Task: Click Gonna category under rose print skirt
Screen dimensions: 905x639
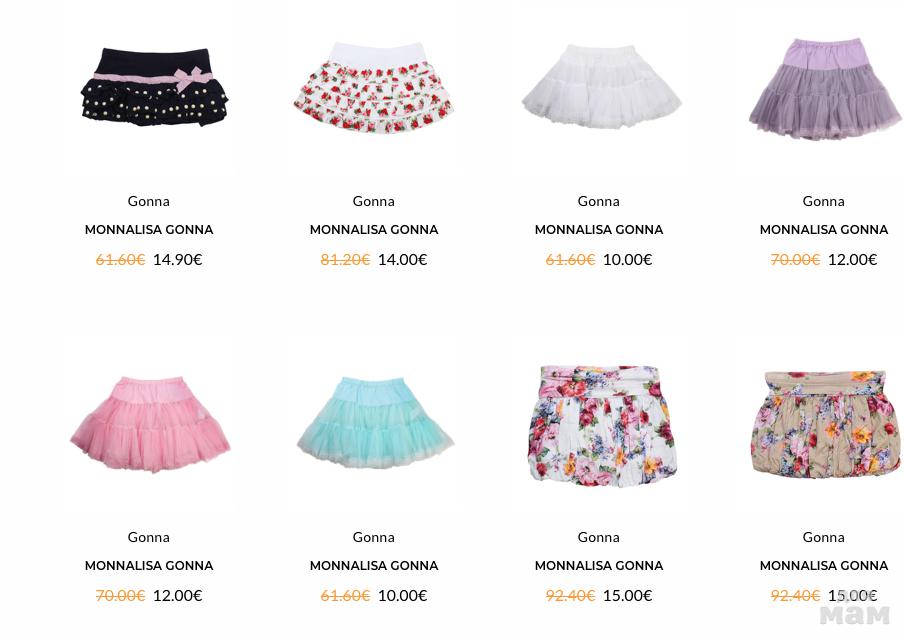Action: tap(374, 201)
